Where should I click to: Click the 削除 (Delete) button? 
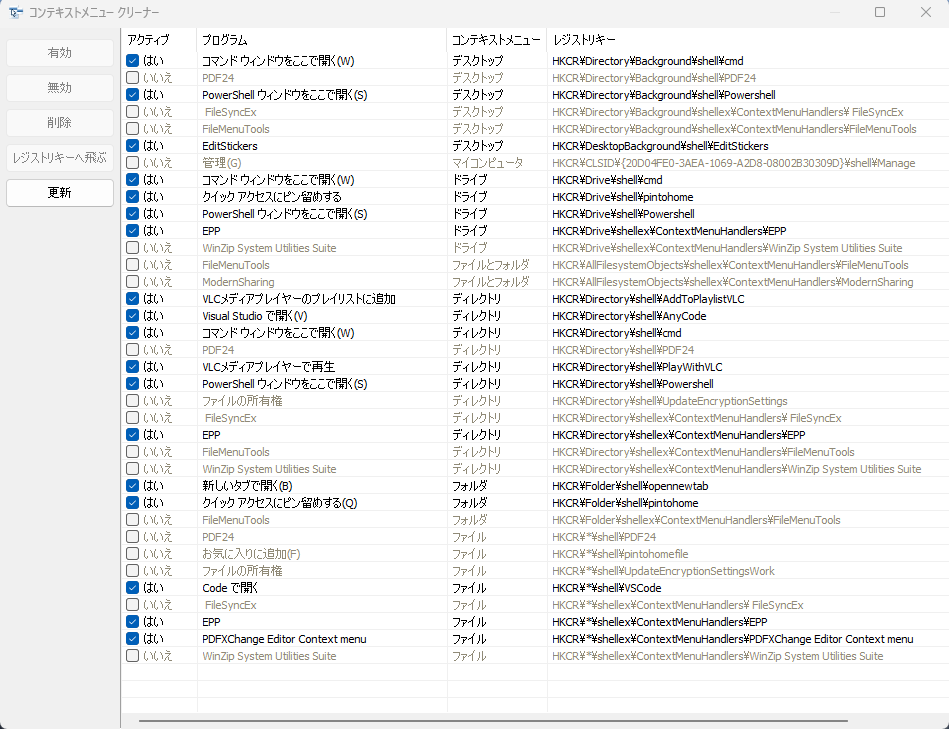(x=60, y=123)
